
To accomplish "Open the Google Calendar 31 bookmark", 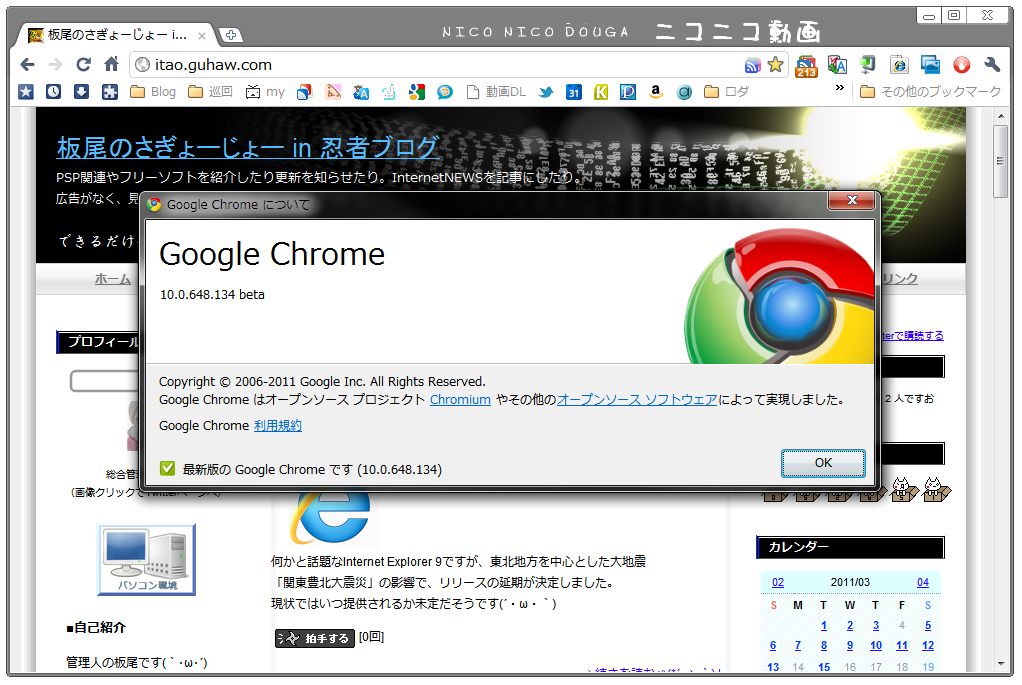I will 574,93.
